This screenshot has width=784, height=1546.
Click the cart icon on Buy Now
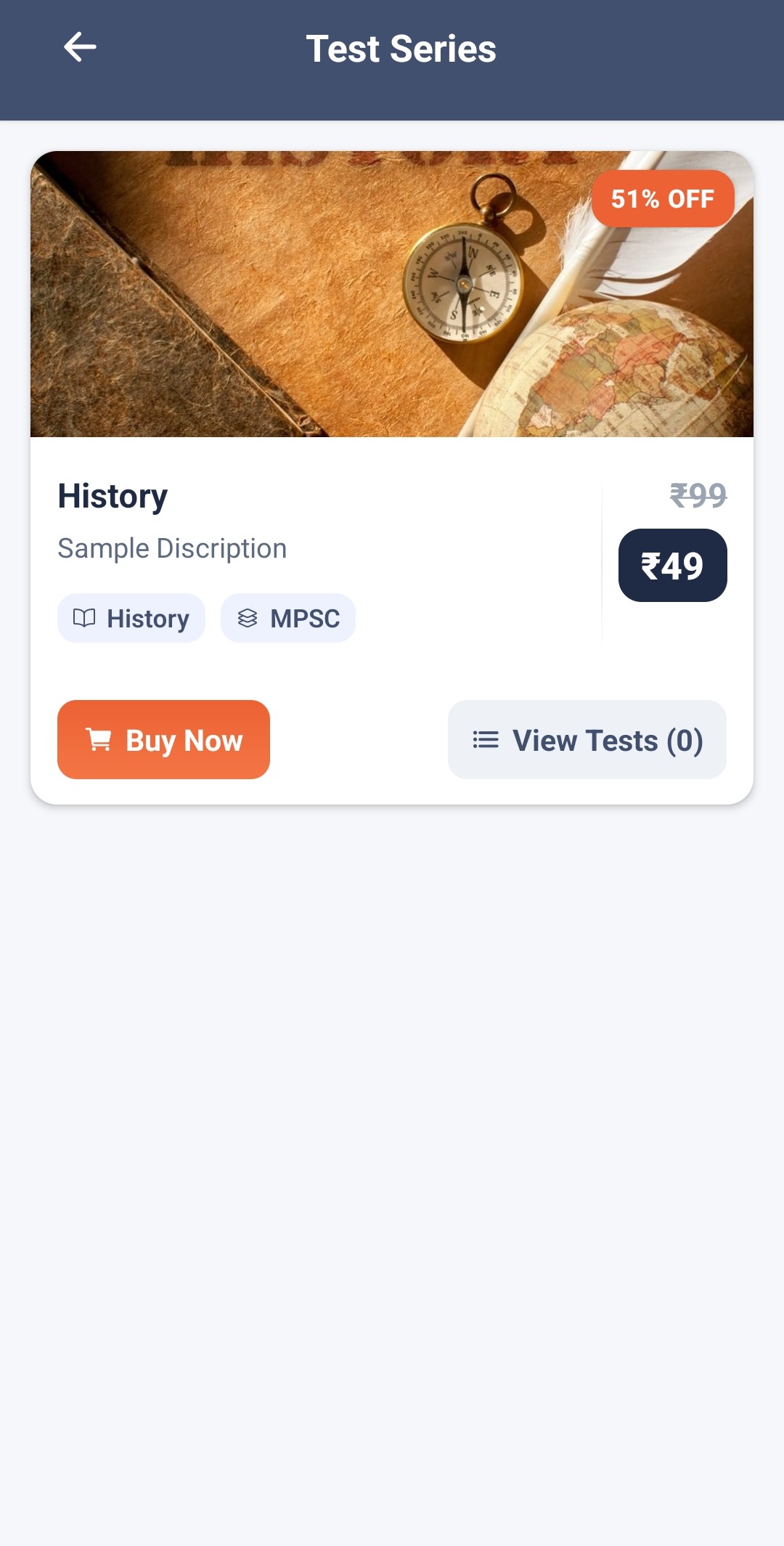point(99,740)
